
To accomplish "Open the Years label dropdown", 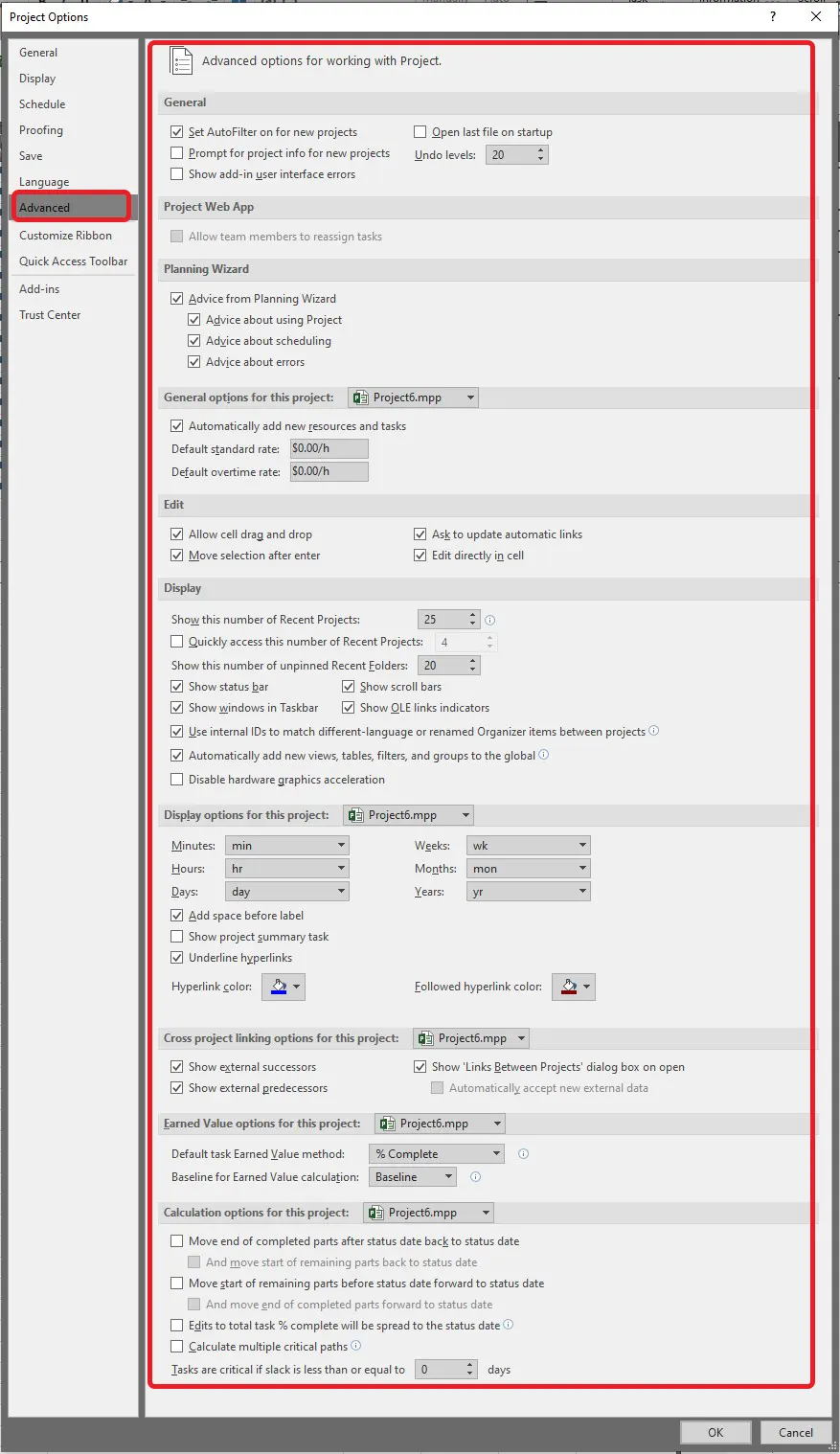I will pyautogui.click(x=529, y=892).
